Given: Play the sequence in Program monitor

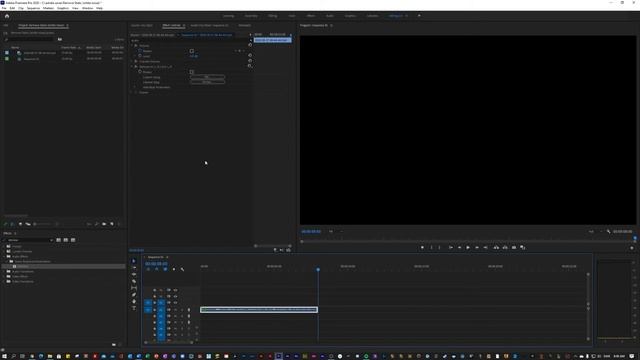Looking at the screenshot, I should coord(468,247).
